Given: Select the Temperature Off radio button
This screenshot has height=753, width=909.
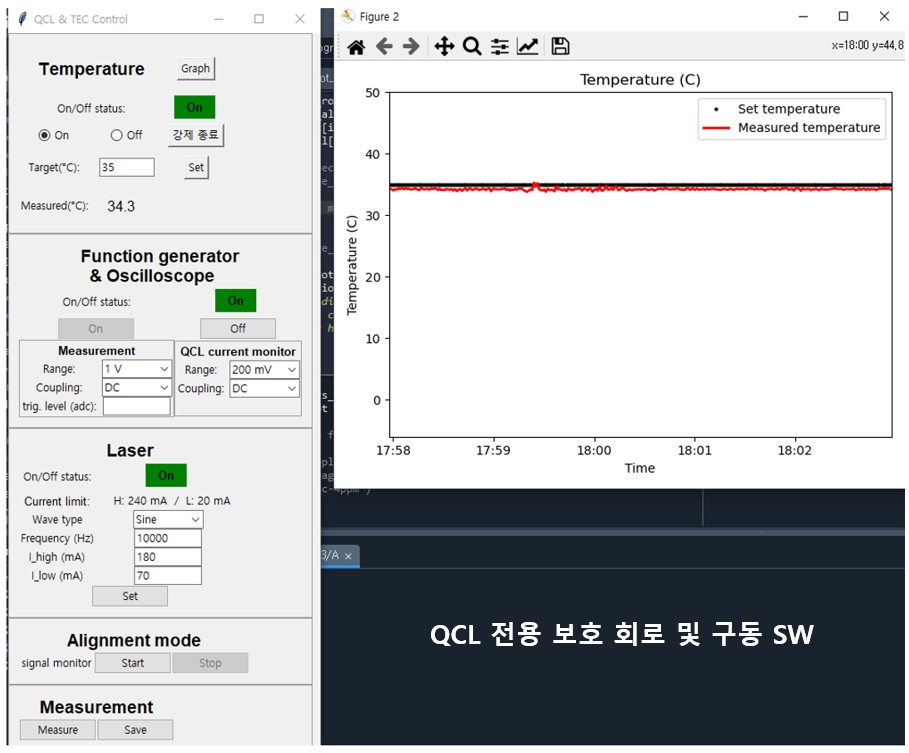Looking at the screenshot, I should coord(117,135).
